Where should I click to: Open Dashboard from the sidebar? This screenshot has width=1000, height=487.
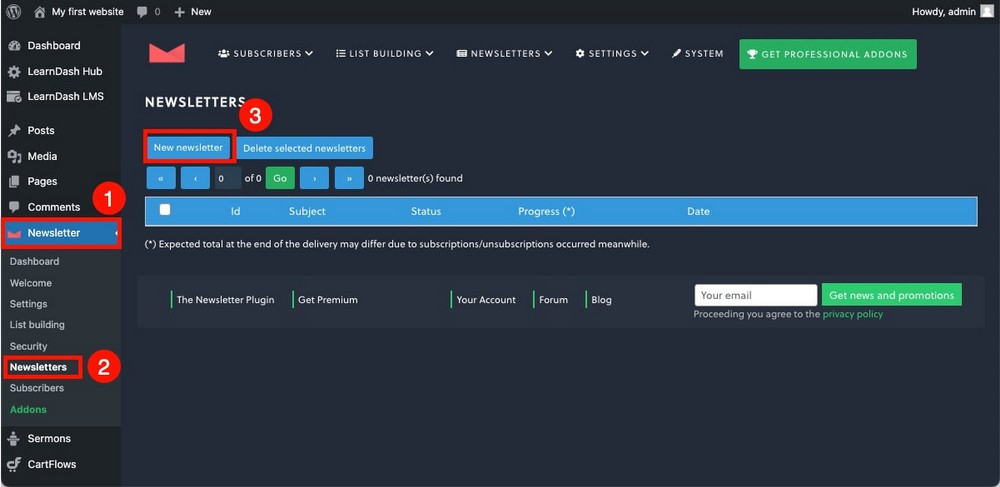tap(53, 46)
